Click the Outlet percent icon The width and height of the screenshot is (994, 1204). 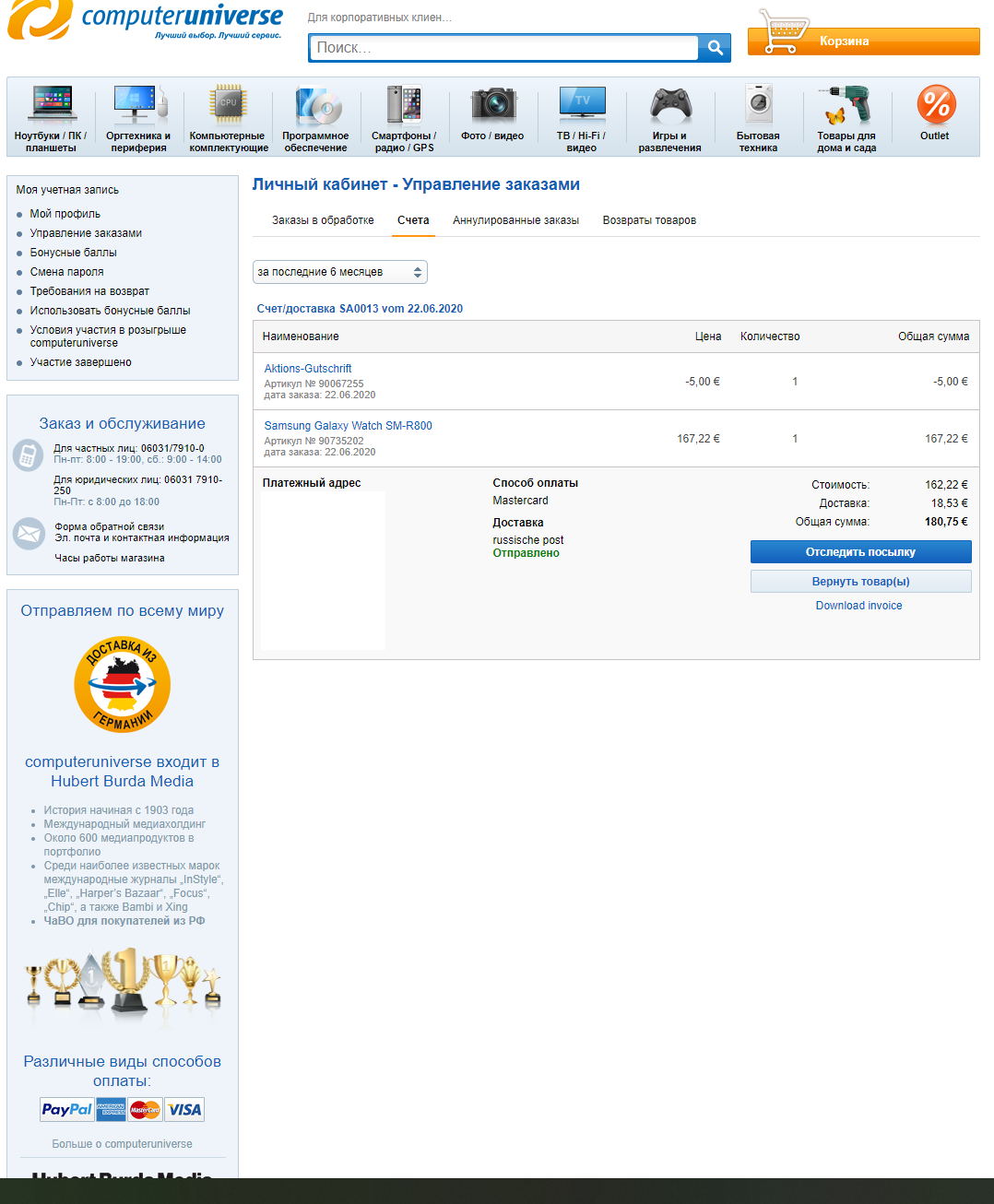935,104
